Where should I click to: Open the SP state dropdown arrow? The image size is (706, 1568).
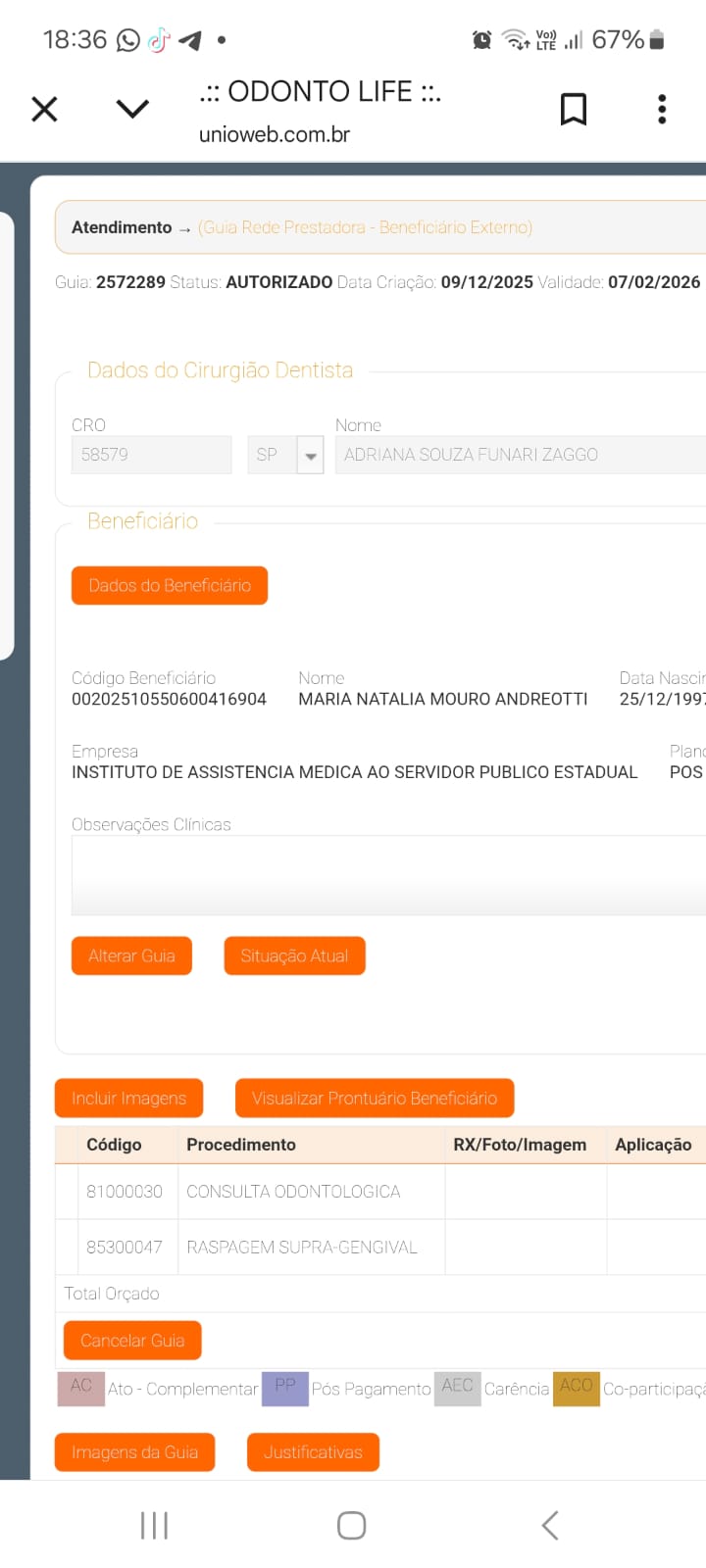(311, 455)
